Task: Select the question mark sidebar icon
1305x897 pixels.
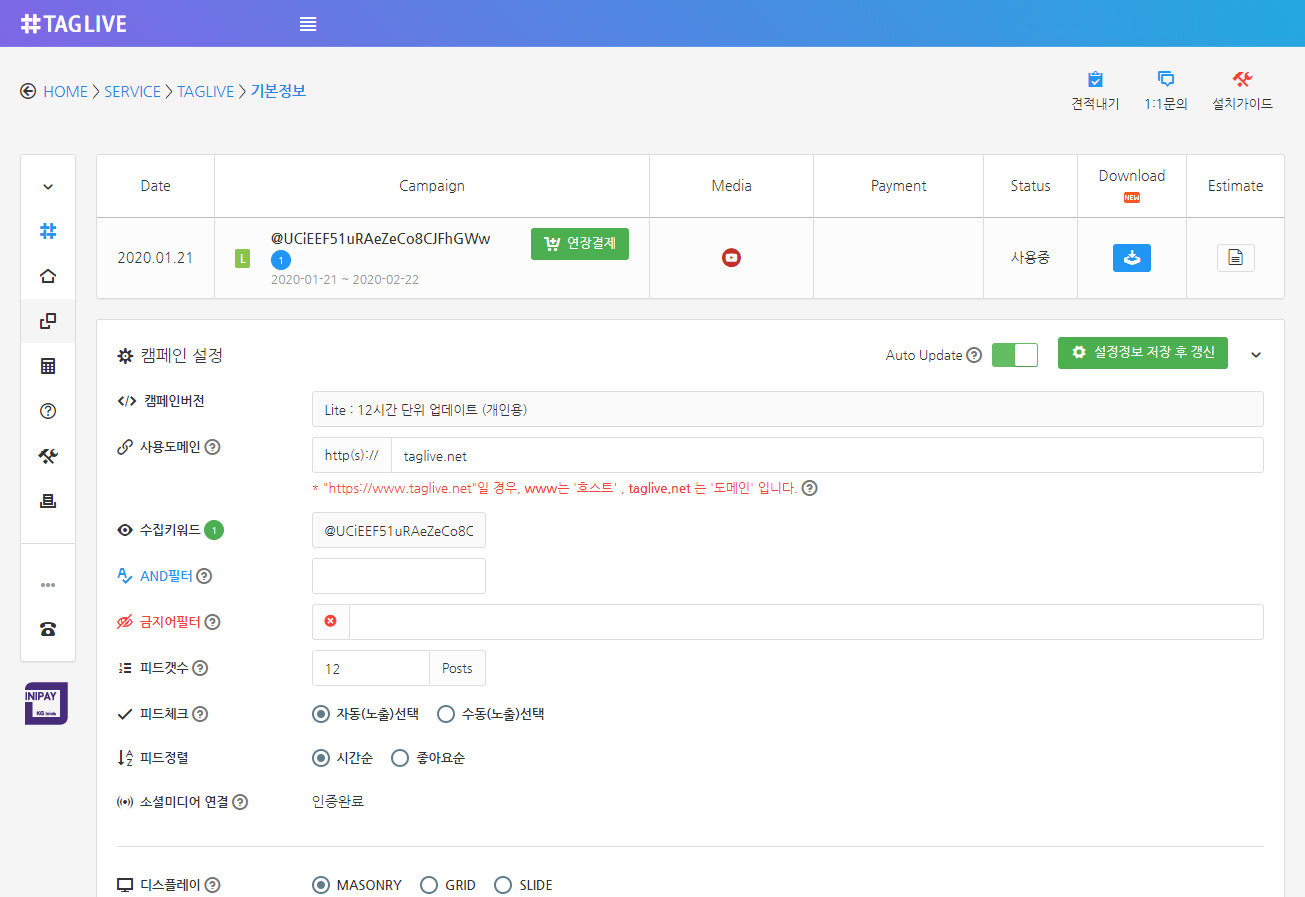Action: tap(48, 411)
